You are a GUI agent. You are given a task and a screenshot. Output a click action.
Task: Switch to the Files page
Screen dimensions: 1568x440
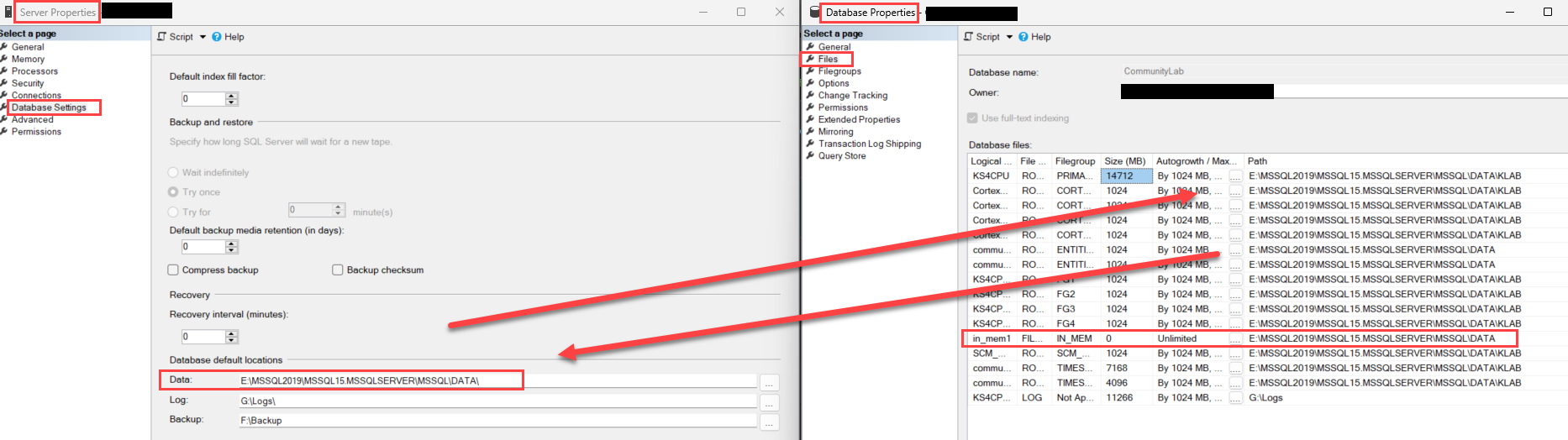coord(828,60)
